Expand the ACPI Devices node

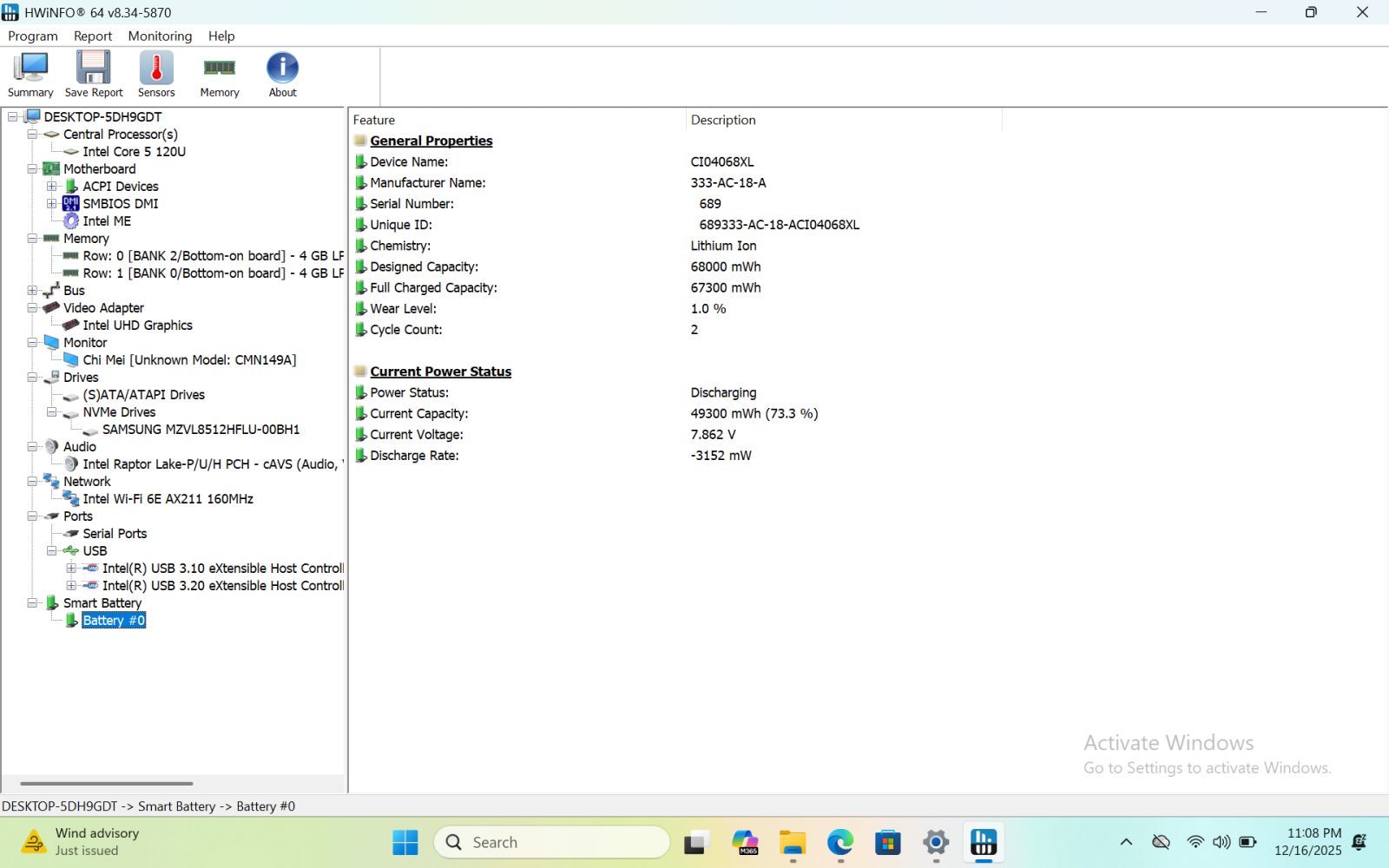[x=52, y=187]
